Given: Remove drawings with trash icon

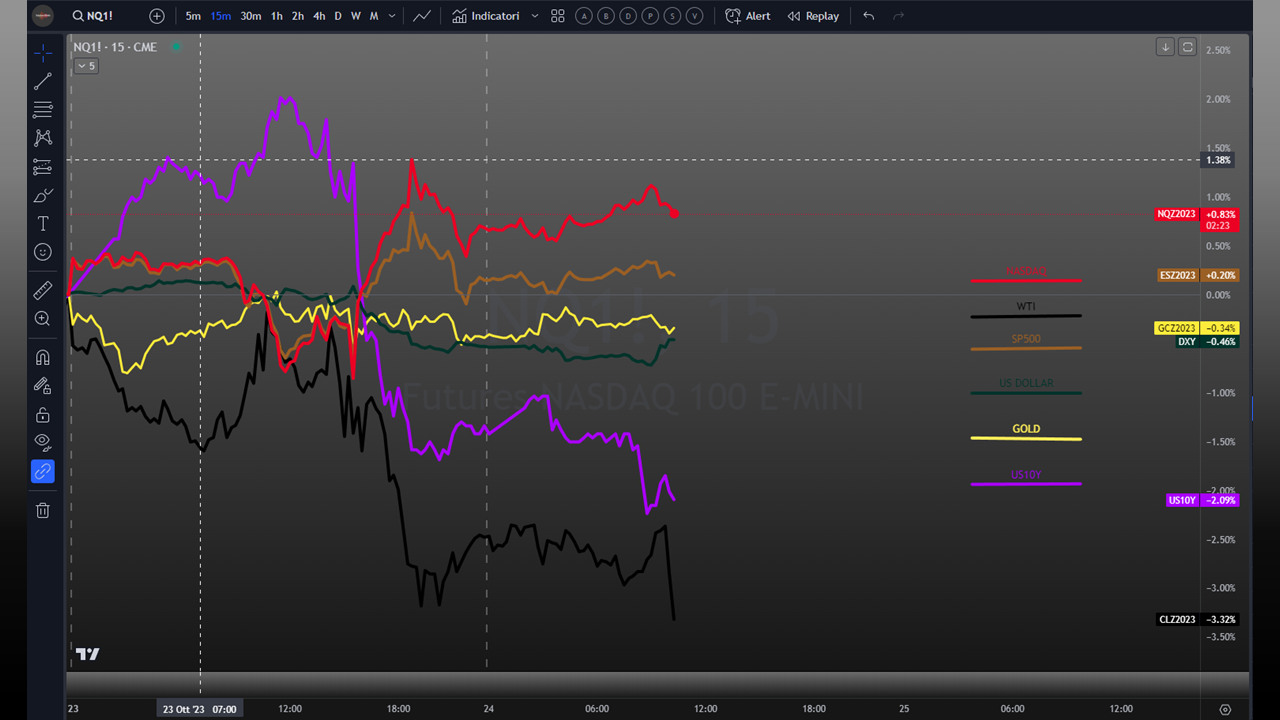Looking at the screenshot, I should point(43,510).
